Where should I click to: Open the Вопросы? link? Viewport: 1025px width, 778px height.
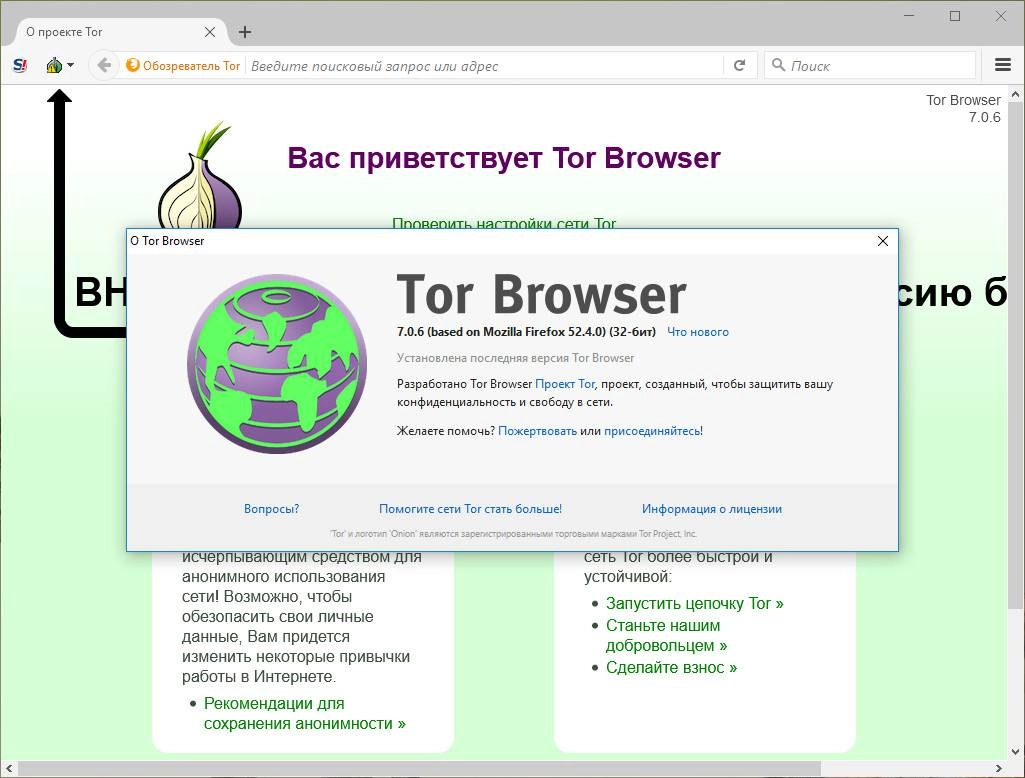tap(271, 509)
